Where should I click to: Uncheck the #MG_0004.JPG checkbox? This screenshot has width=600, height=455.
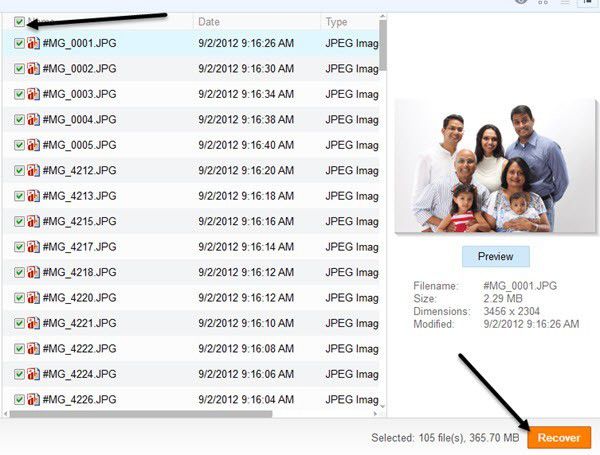click(x=19, y=120)
